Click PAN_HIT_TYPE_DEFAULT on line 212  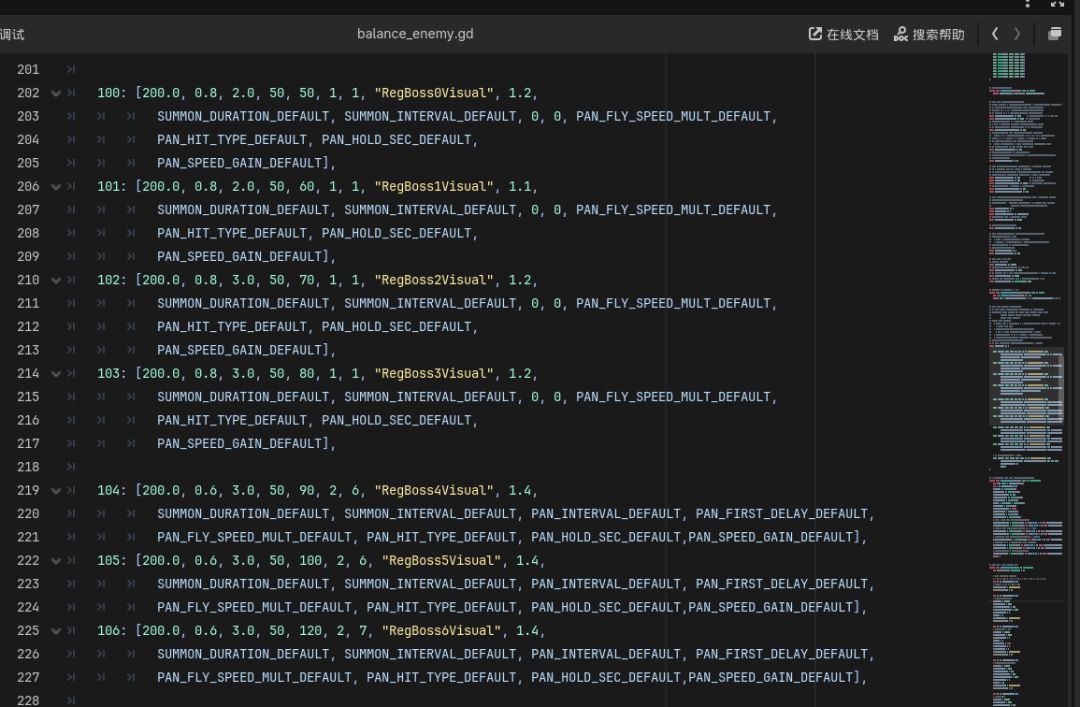232,327
